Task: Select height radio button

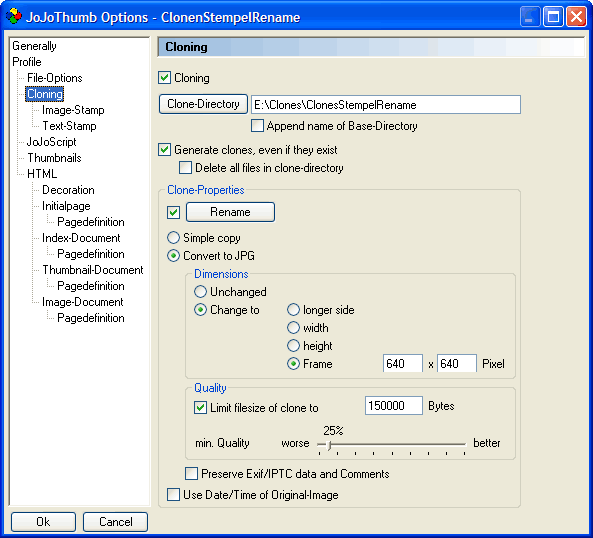Action: point(293,346)
